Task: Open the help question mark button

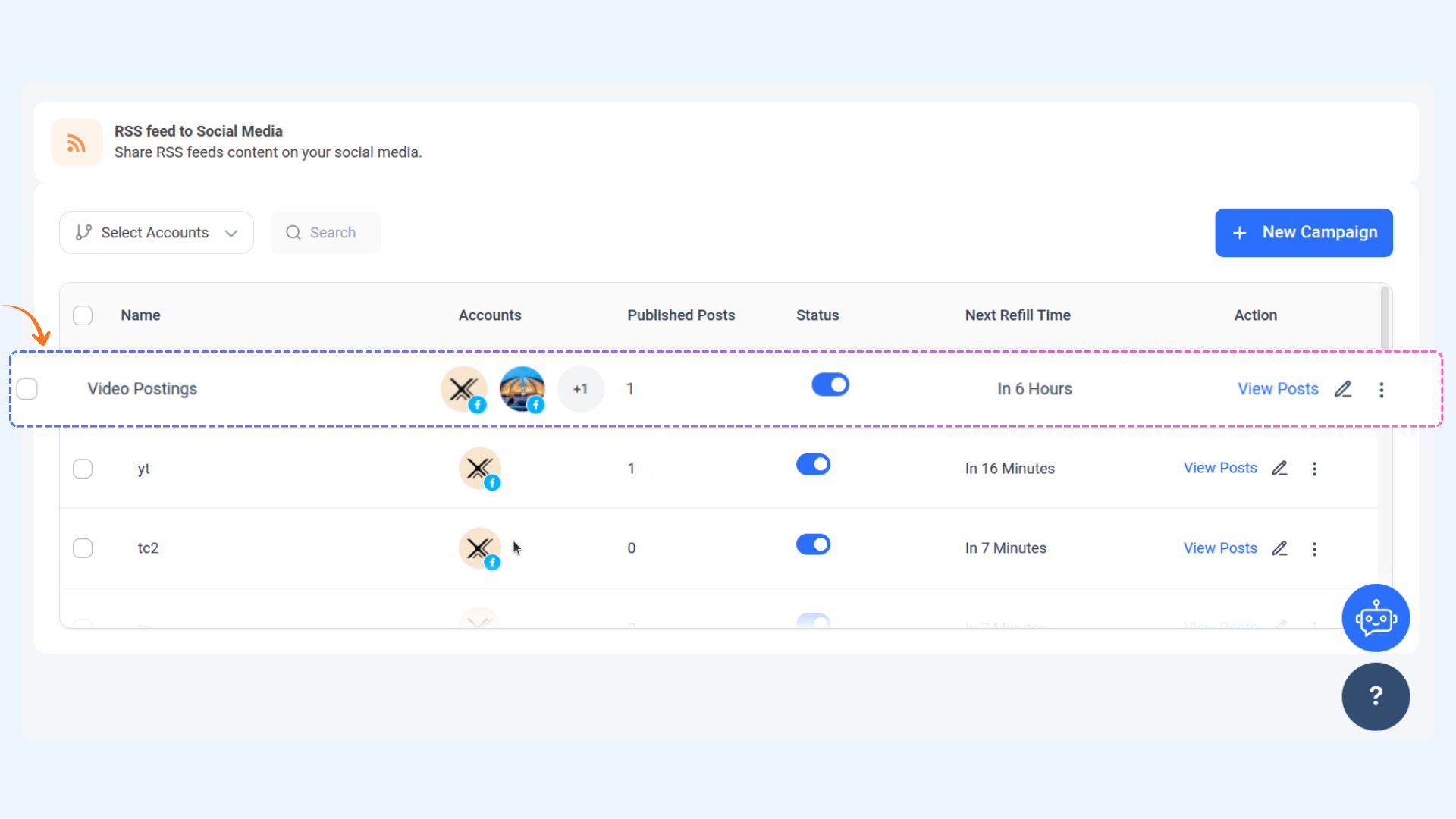Action: pyautogui.click(x=1375, y=696)
